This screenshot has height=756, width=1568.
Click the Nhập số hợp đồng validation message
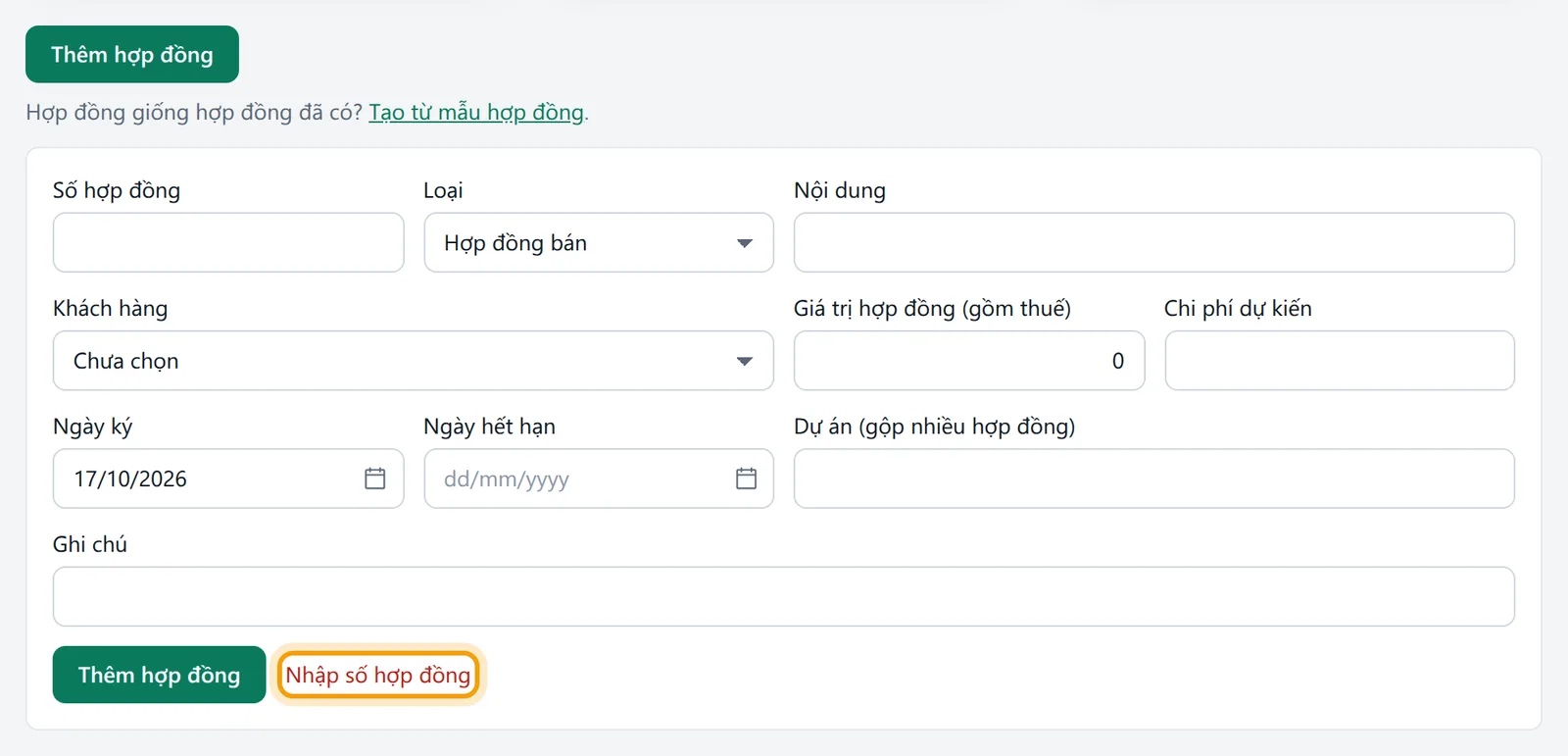(378, 675)
